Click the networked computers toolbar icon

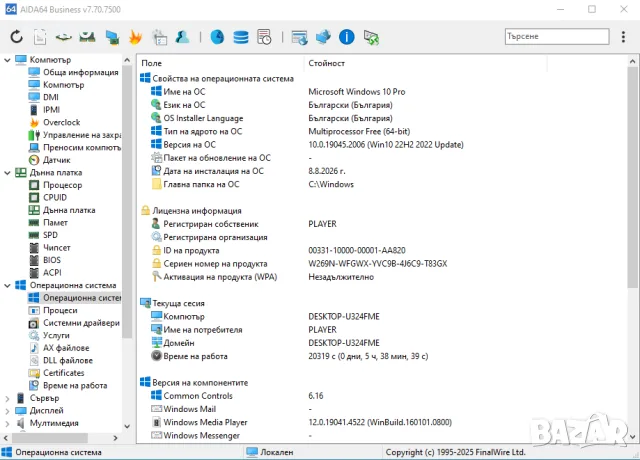323,37
